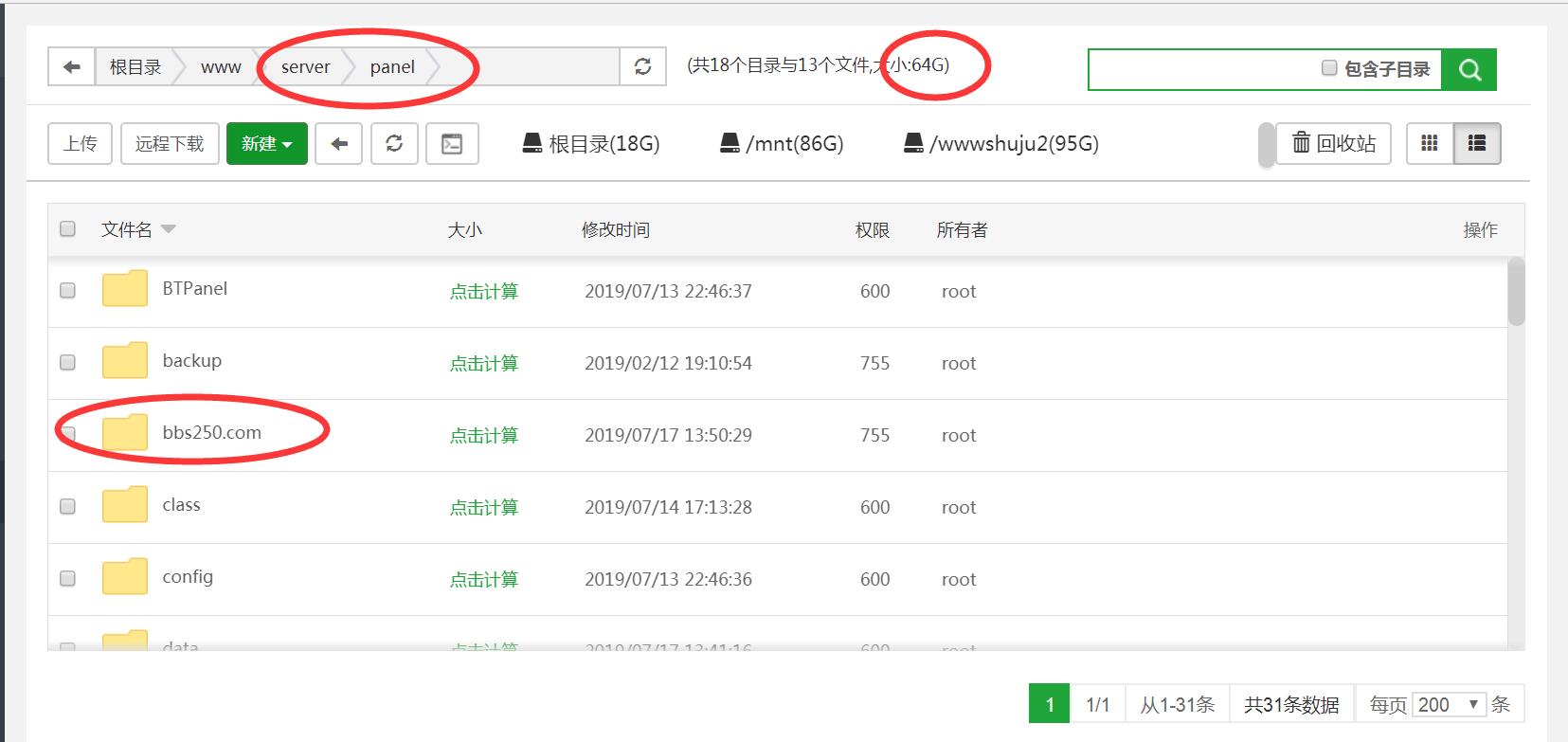
Task: Switch to list view
Action: tap(1477, 144)
